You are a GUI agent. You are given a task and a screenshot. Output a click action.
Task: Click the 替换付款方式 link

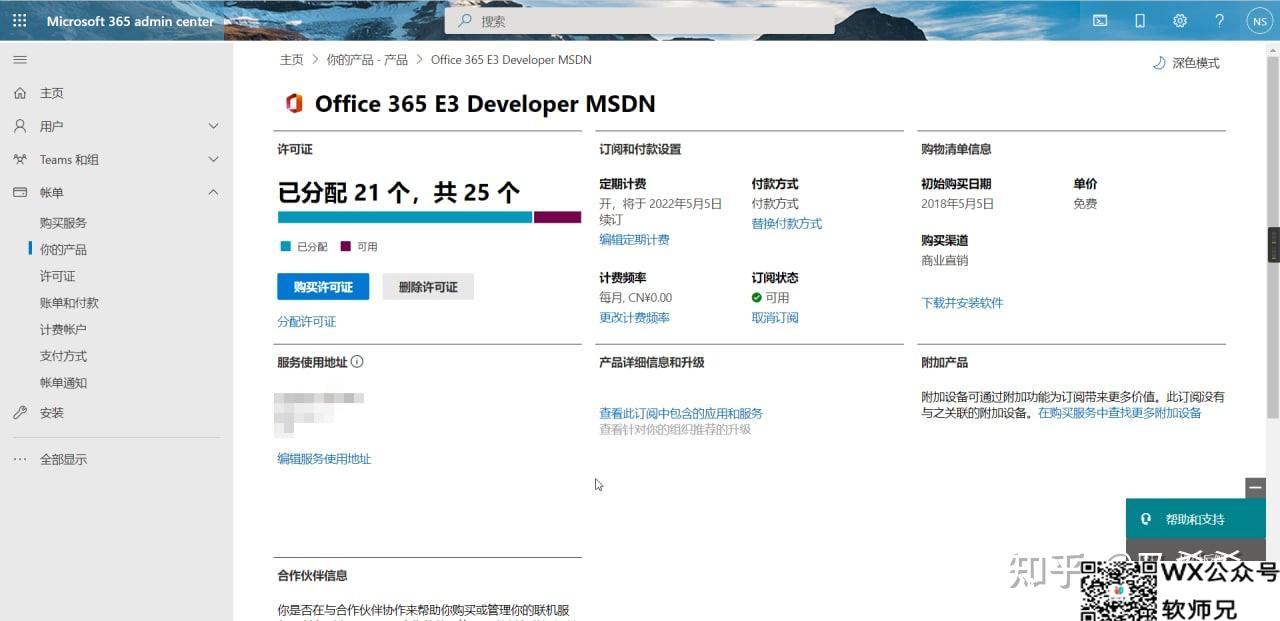click(x=787, y=224)
